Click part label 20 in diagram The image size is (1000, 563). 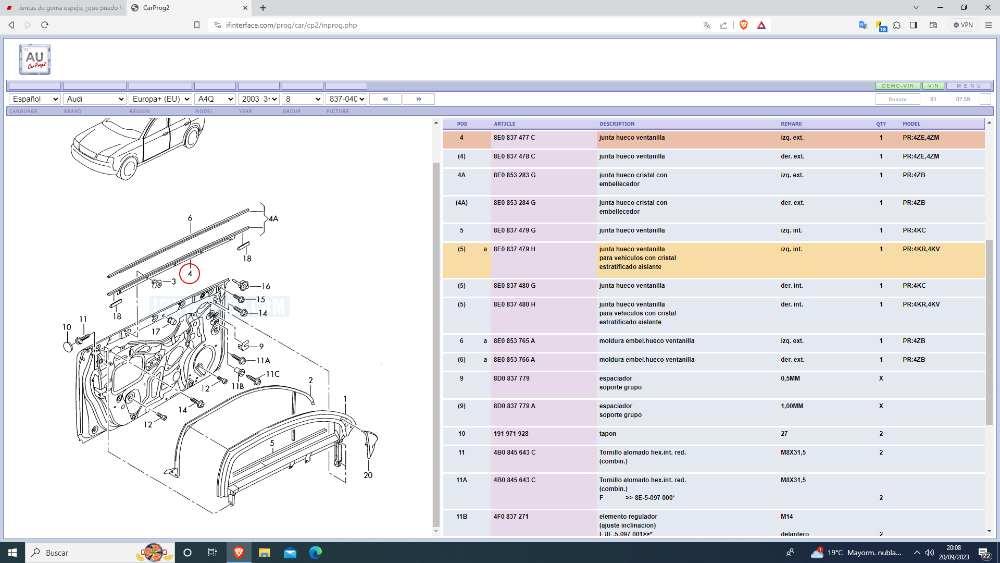pos(368,475)
